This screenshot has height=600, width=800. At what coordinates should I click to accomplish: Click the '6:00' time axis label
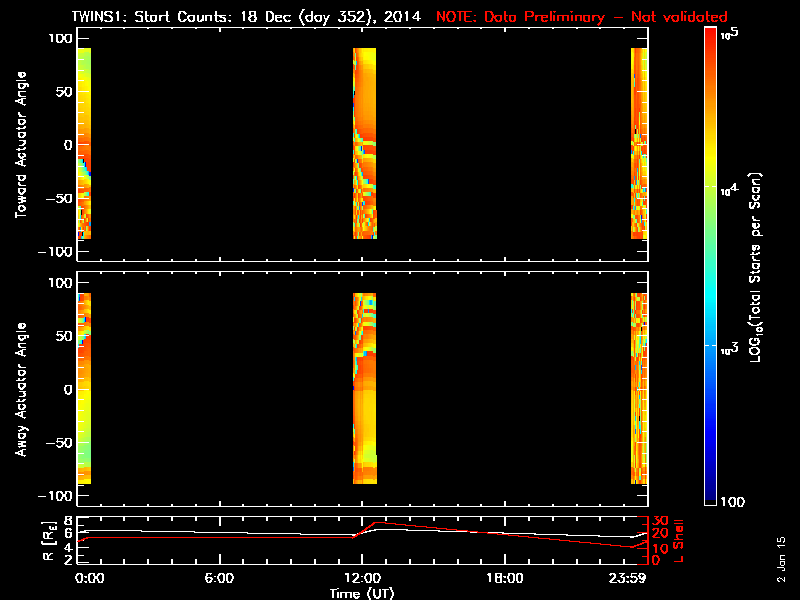click(x=219, y=578)
